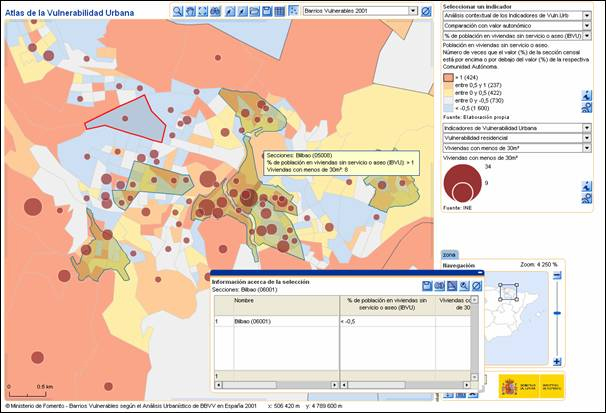Click % de población en viviendas column header
Image resolution: width=606 pixels, height=413 pixels.
[388, 306]
